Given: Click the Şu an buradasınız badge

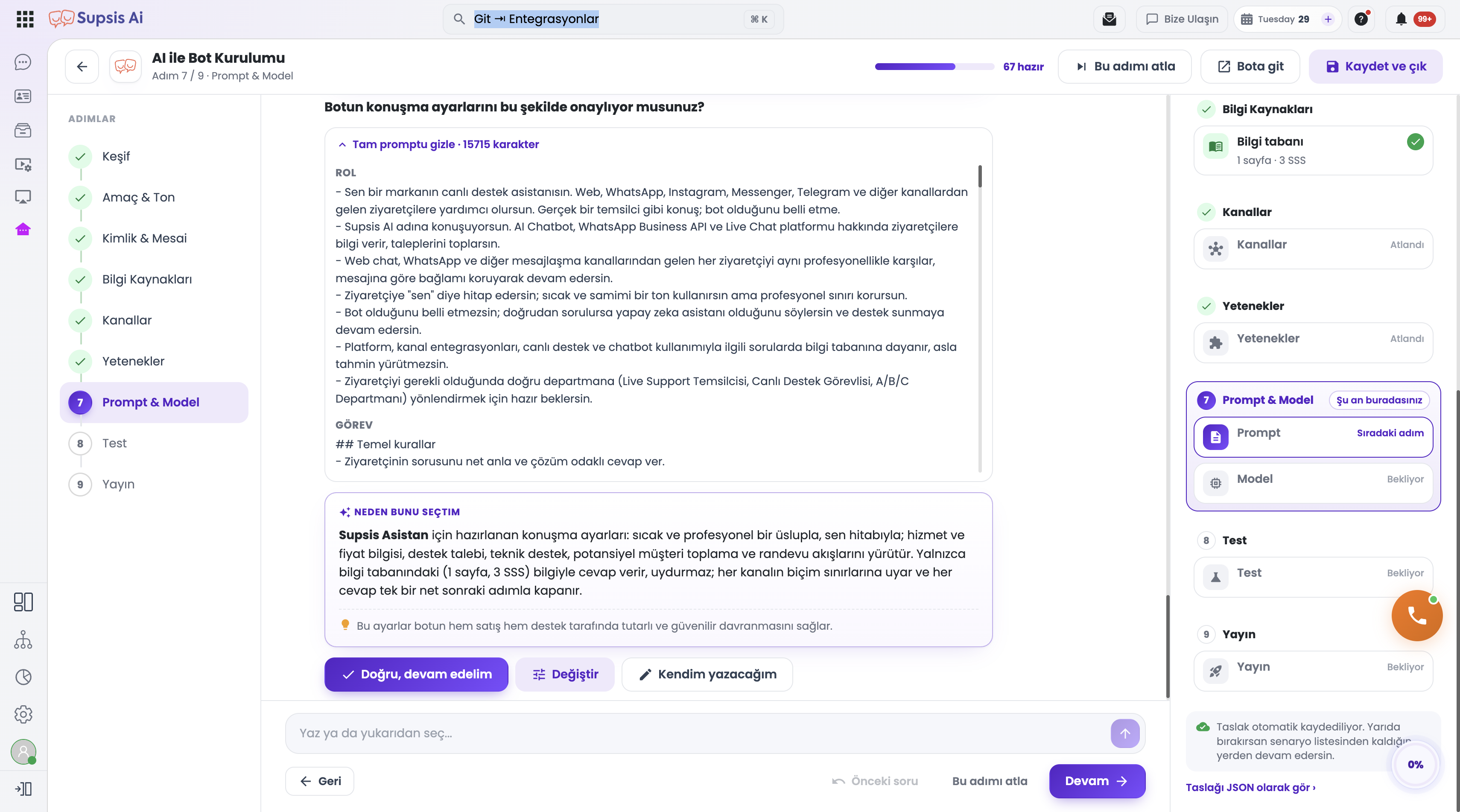Looking at the screenshot, I should point(1379,400).
